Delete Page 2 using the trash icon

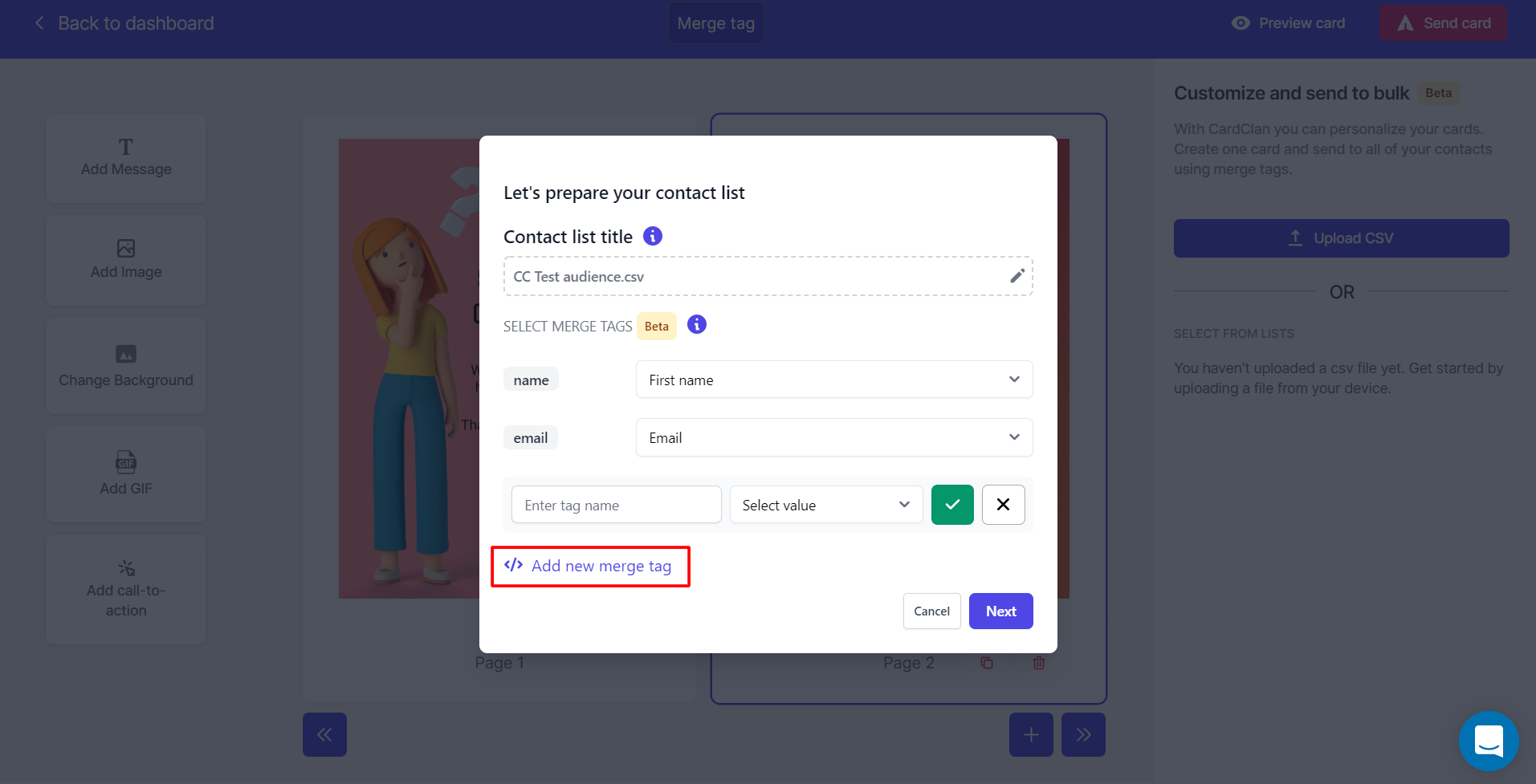[1038, 662]
